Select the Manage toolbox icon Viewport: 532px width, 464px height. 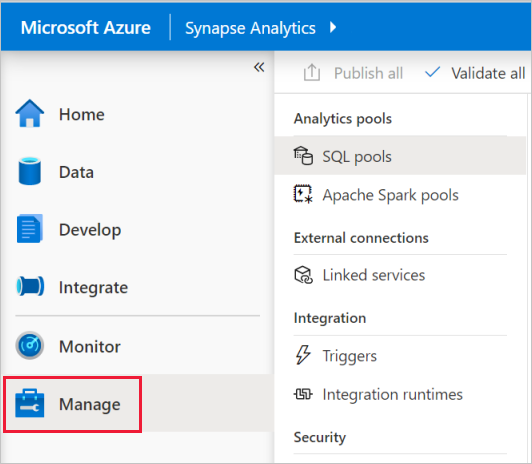point(30,403)
